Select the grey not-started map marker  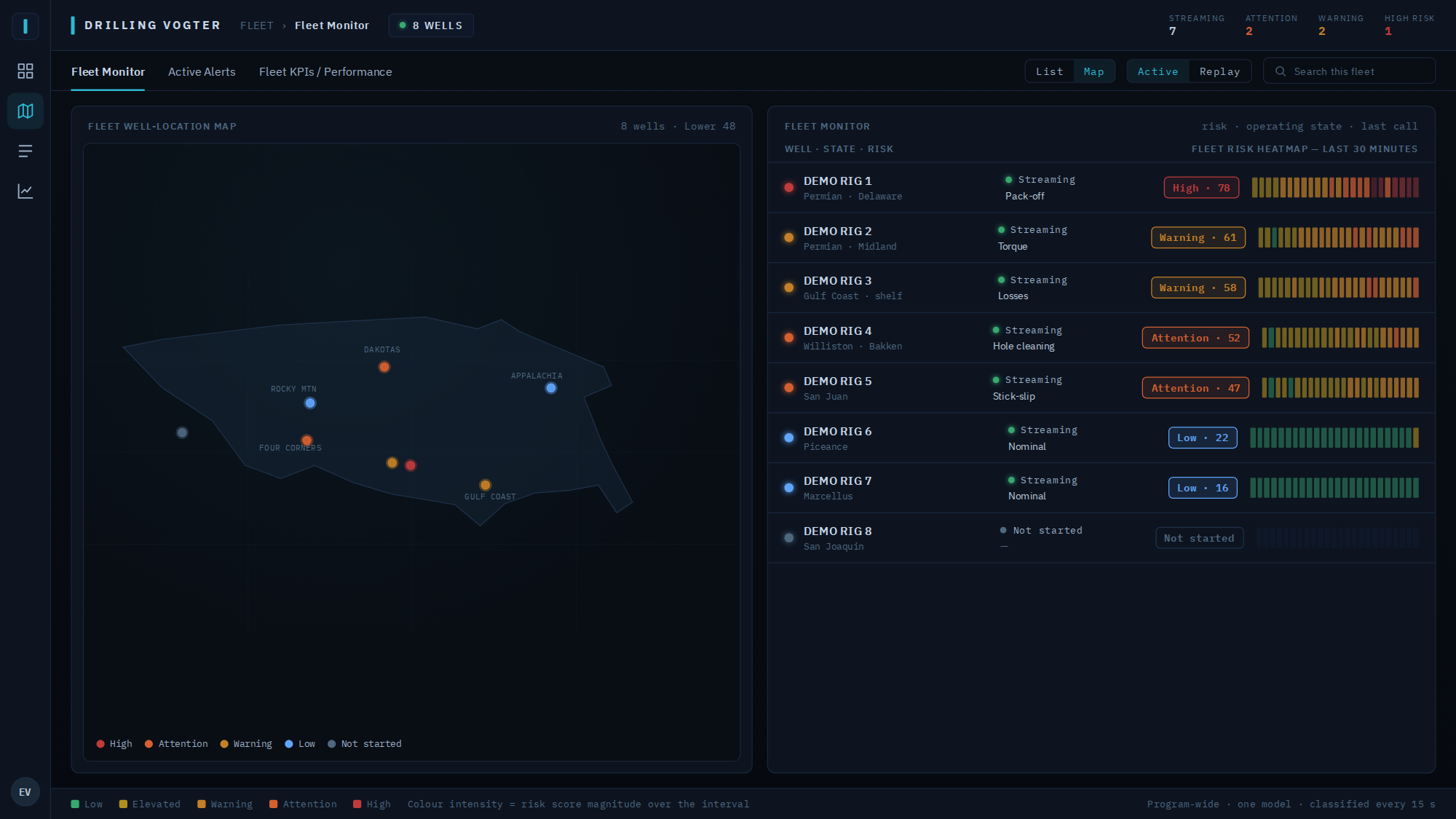click(182, 432)
